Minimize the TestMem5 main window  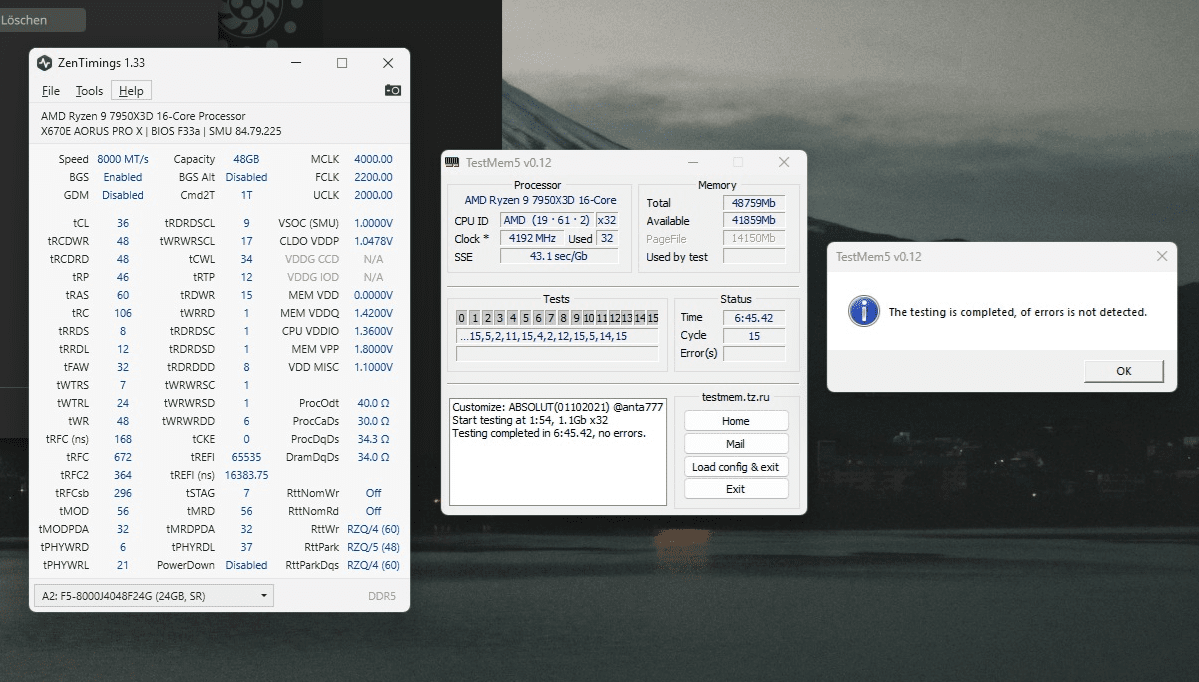[693, 162]
